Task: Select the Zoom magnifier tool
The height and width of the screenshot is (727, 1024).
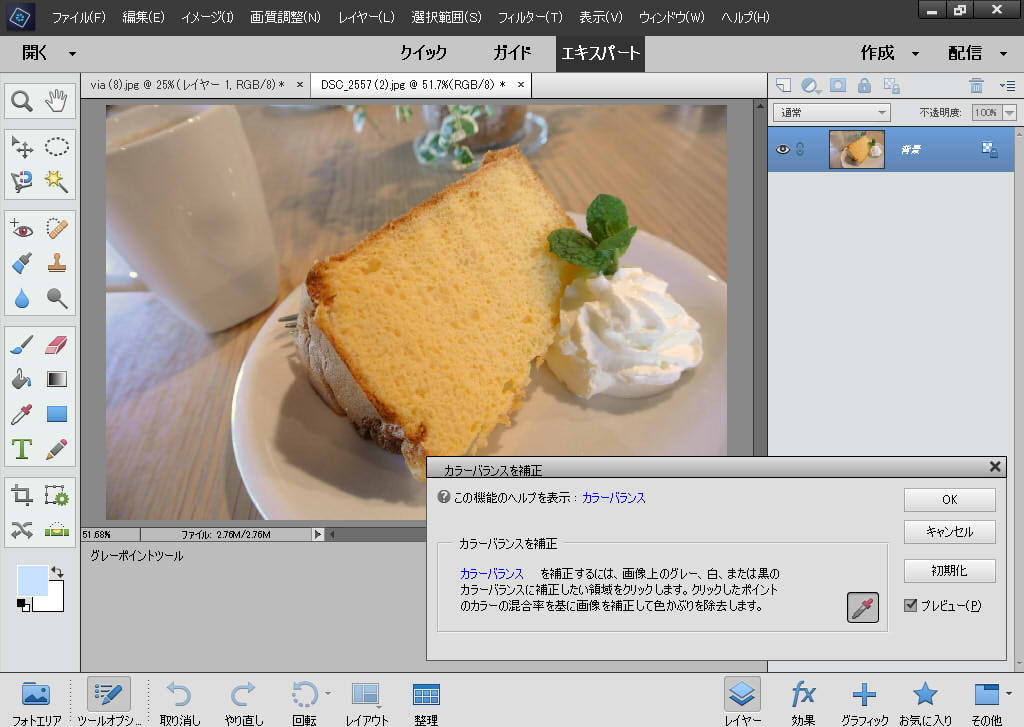Action: 22,101
